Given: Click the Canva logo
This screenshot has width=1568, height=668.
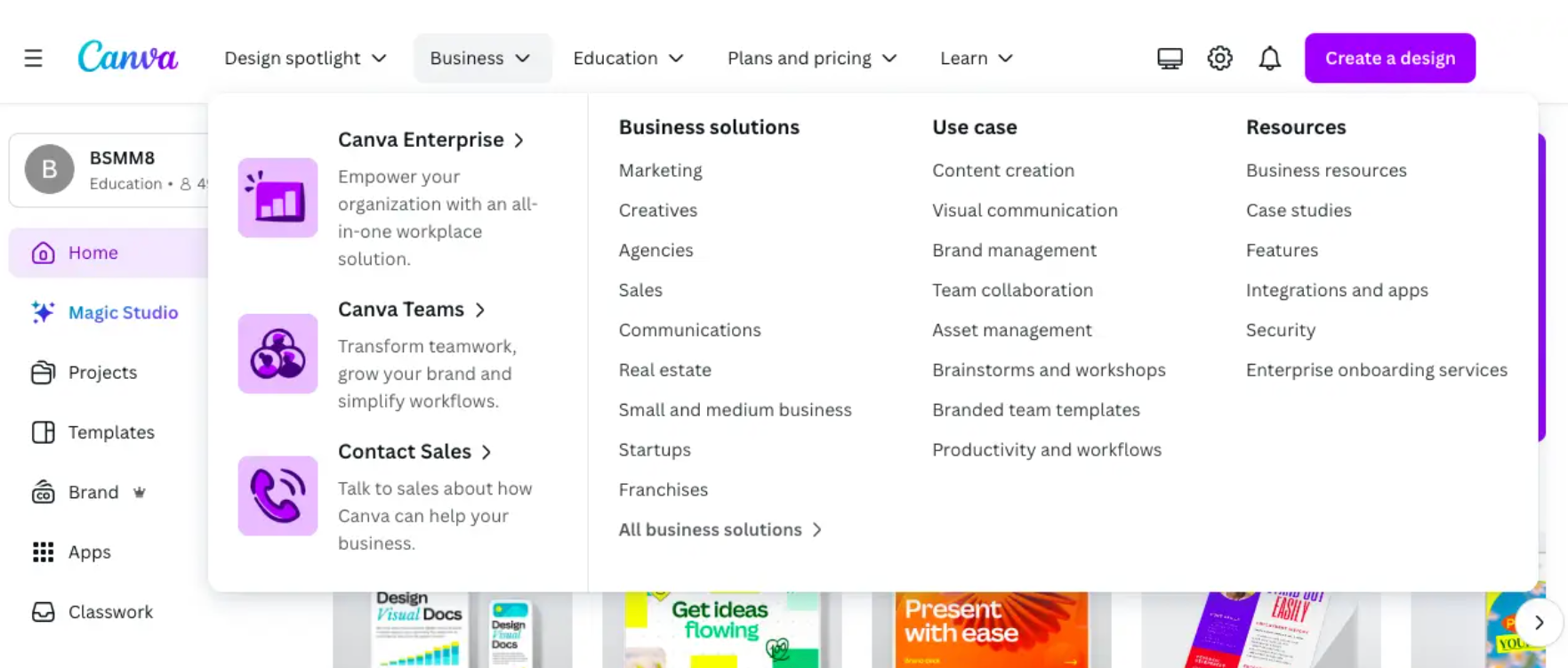Looking at the screenshot, I should (x=128, y=57).
